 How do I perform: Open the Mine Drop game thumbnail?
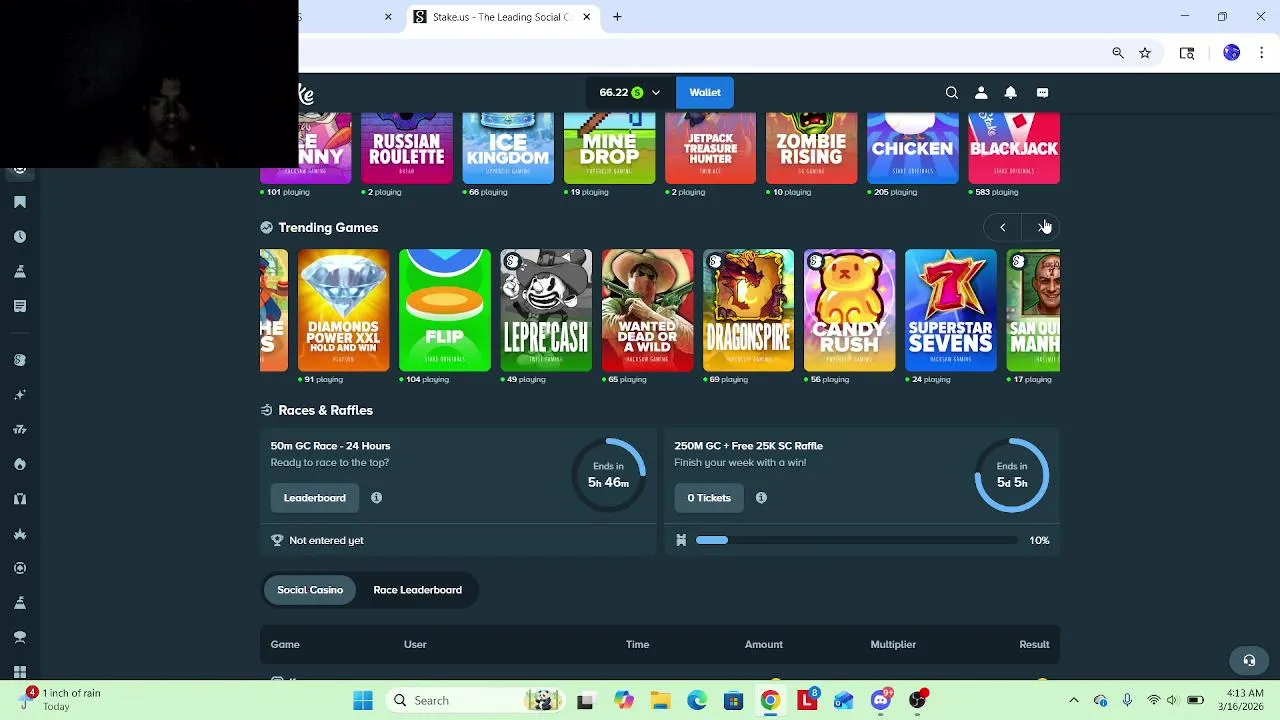pyautogui.click(x=609, y=148)
